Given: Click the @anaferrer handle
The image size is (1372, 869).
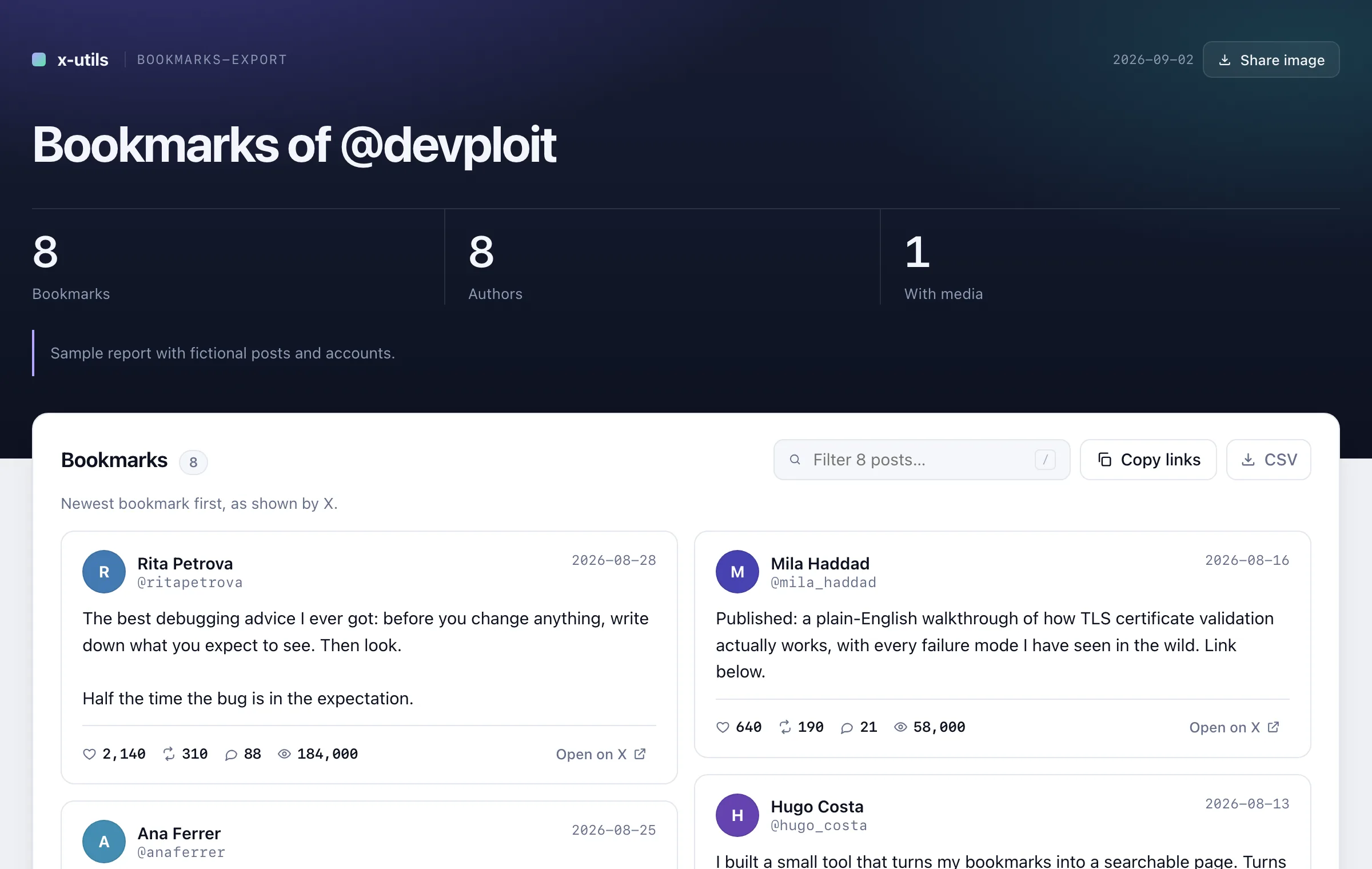Looking at the screenshot, I should click(181, 852).
